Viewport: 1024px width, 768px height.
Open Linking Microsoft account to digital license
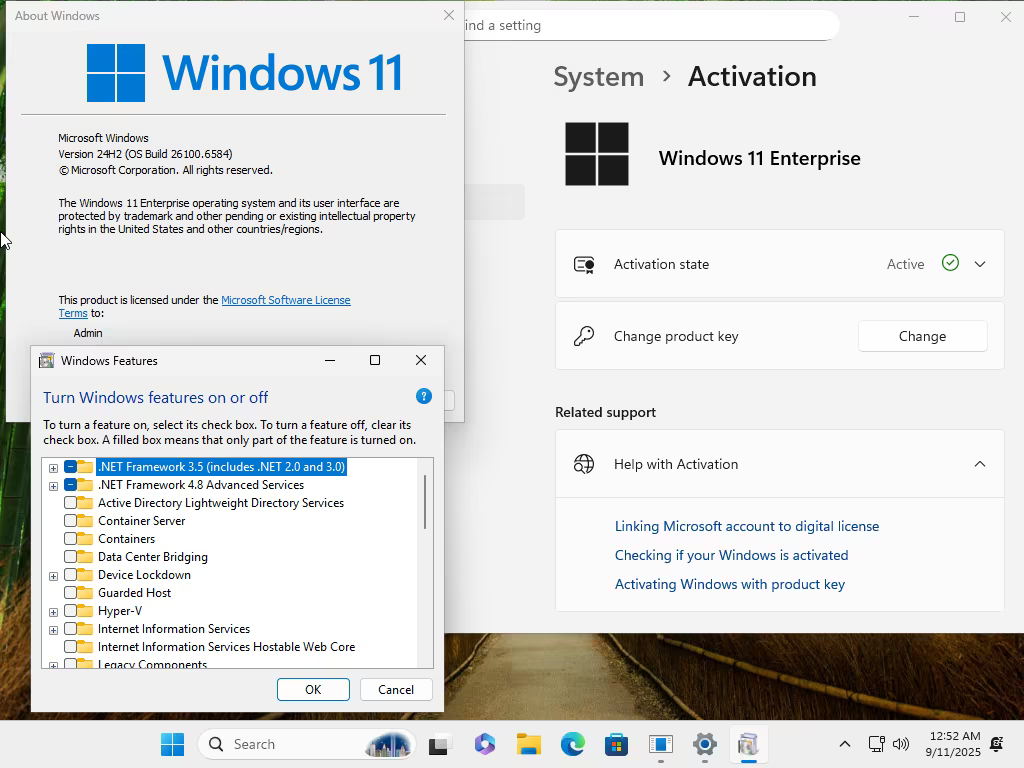[746, 526]
